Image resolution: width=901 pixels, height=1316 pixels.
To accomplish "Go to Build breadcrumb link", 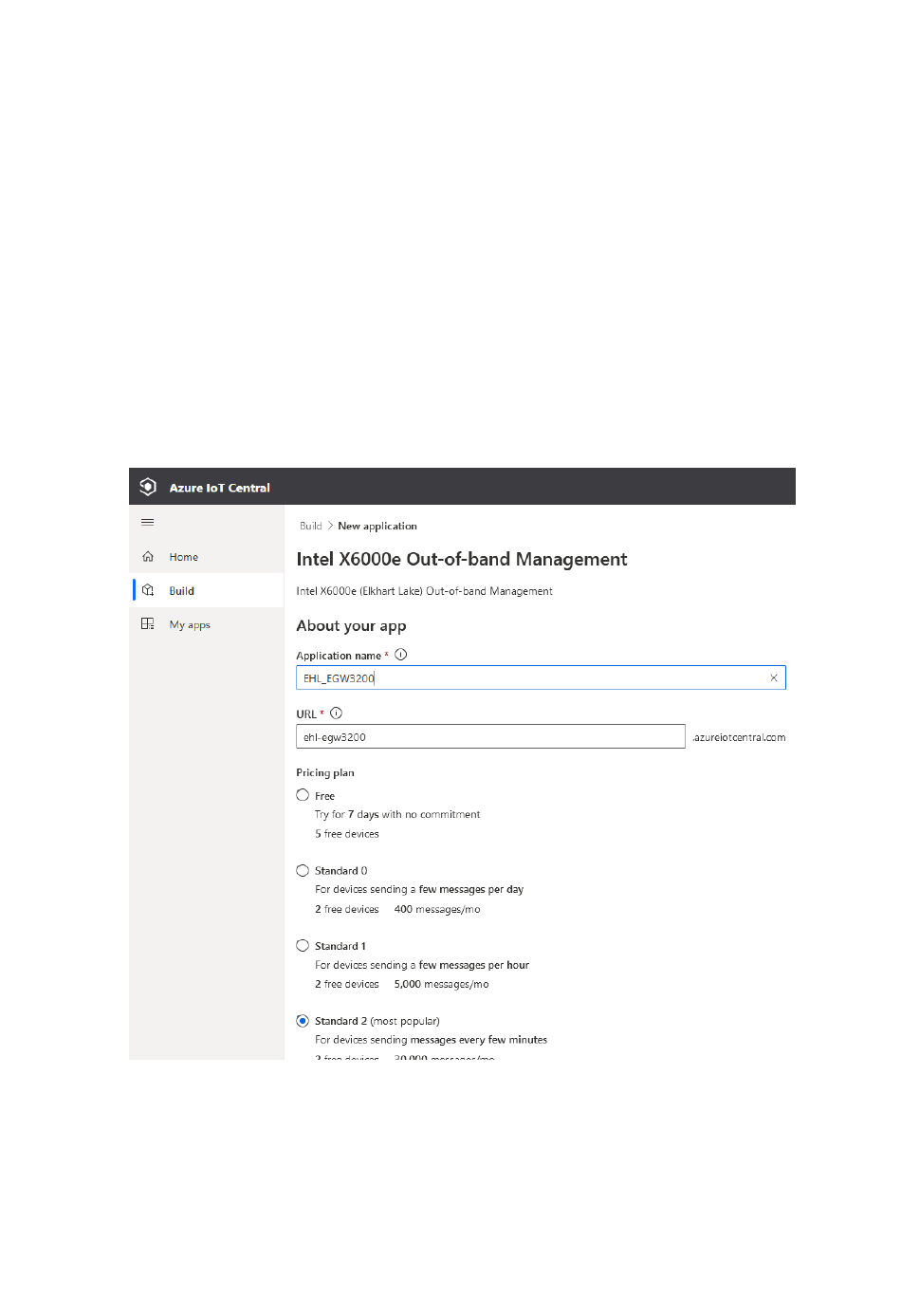I will [x=311, y=526].
